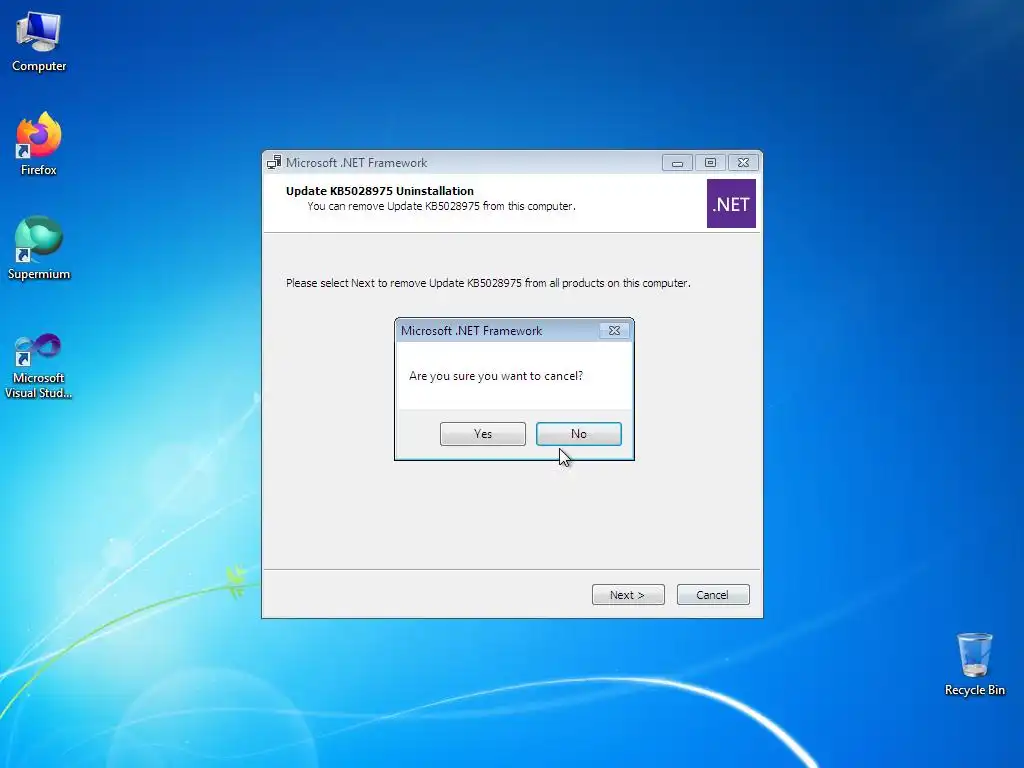Click the confirmation dialog's title text
Viewport: 1024px width, 768px height.
[x=472, y=331]
